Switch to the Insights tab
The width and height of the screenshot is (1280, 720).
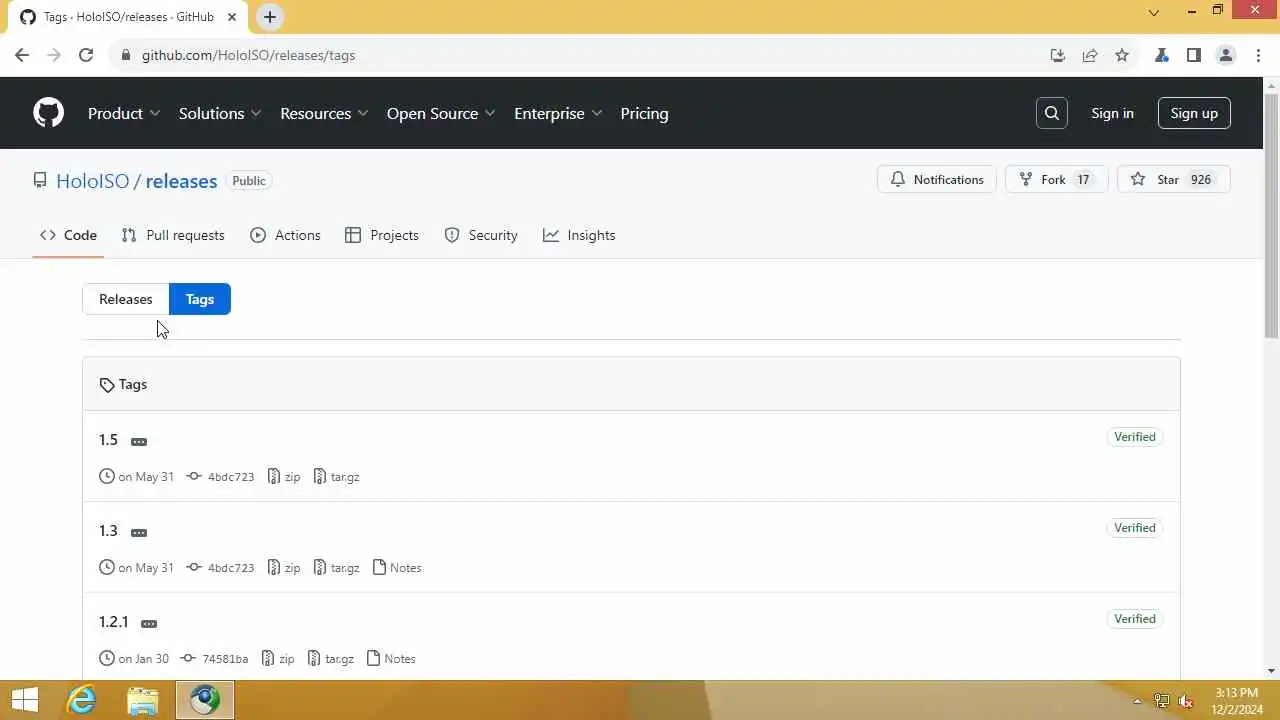click(579, 235)
